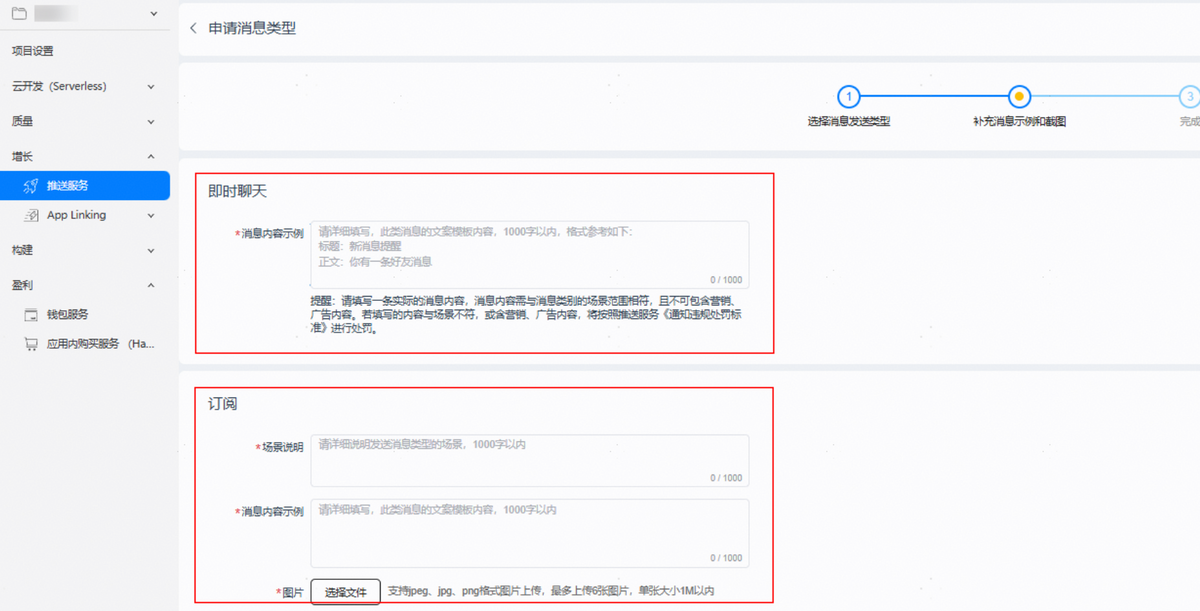Collapse the 盈利 menu group

151,286
